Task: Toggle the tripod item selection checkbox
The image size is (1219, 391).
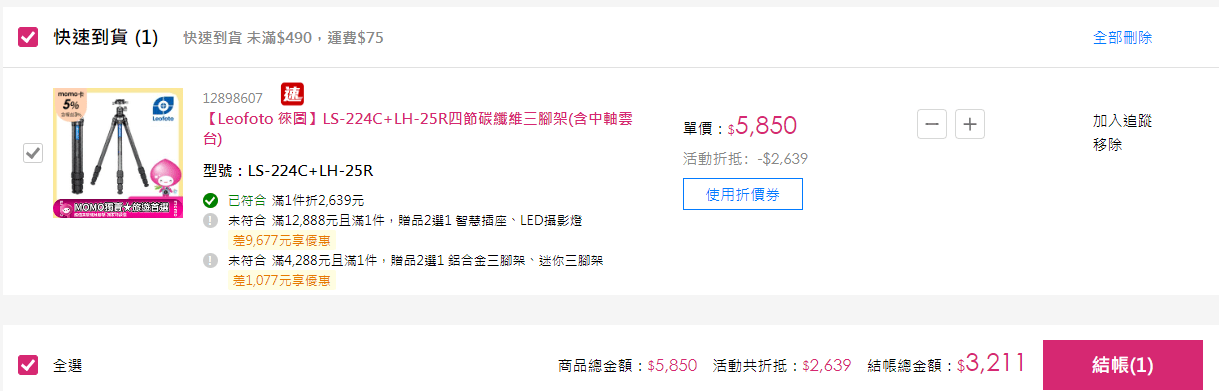Action: pos(33,153)
